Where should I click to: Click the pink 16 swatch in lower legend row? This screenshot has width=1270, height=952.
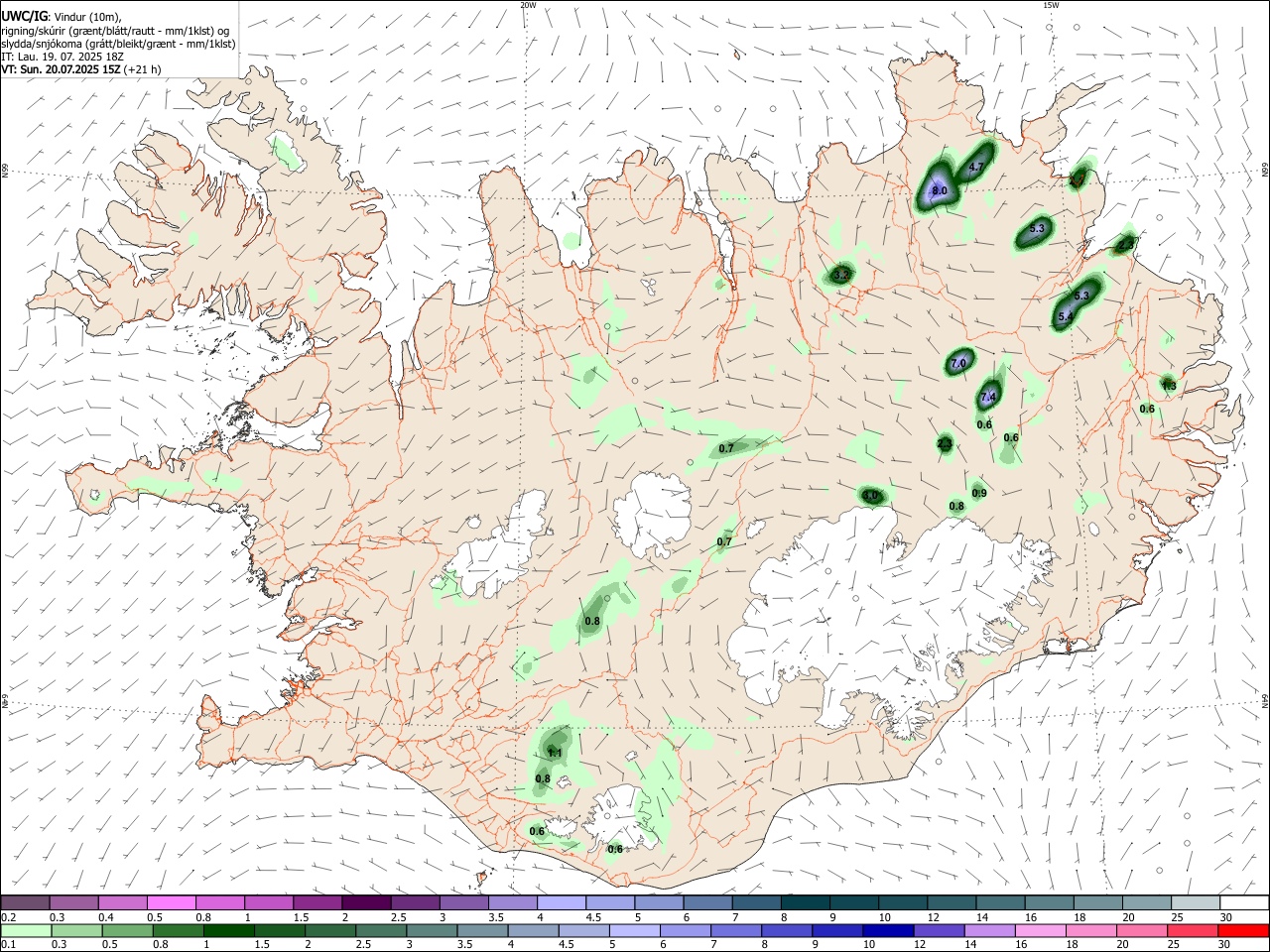[x=1041, y=930]
